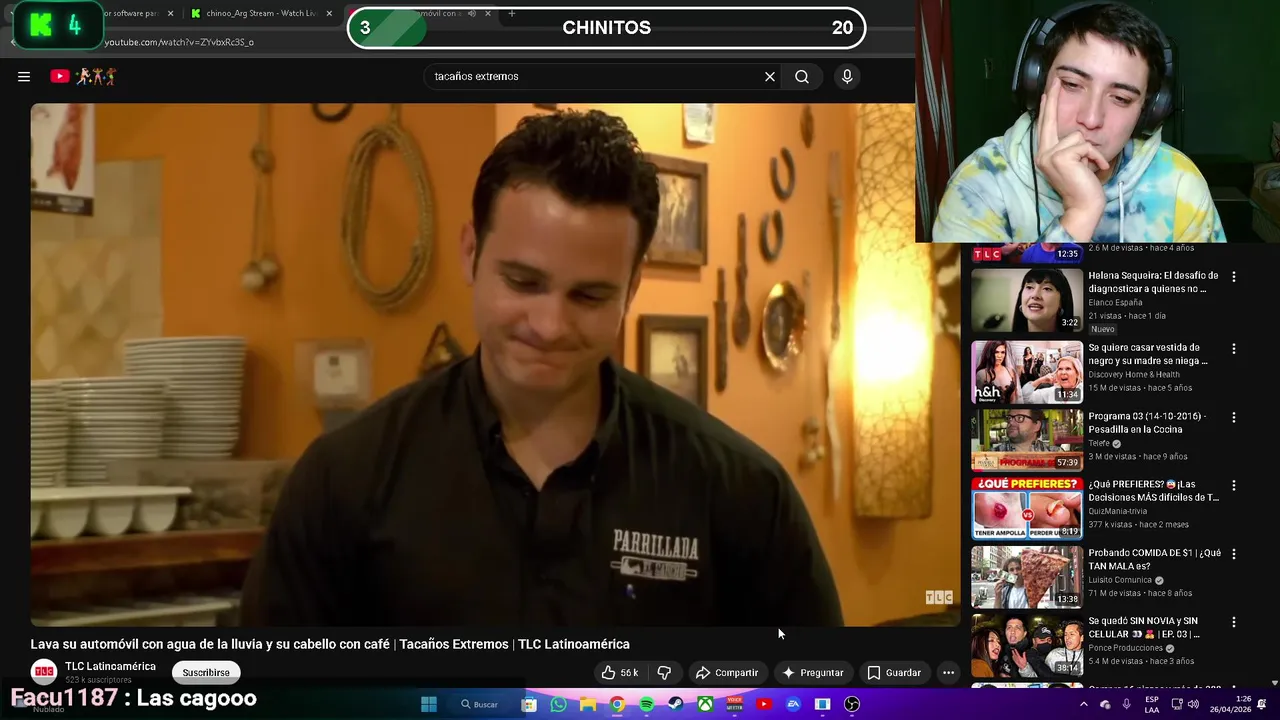Viewport: 1280px width, 720px height.
Task: Open Helena Sequeira video thumbnail
Action: [1027, 301]
